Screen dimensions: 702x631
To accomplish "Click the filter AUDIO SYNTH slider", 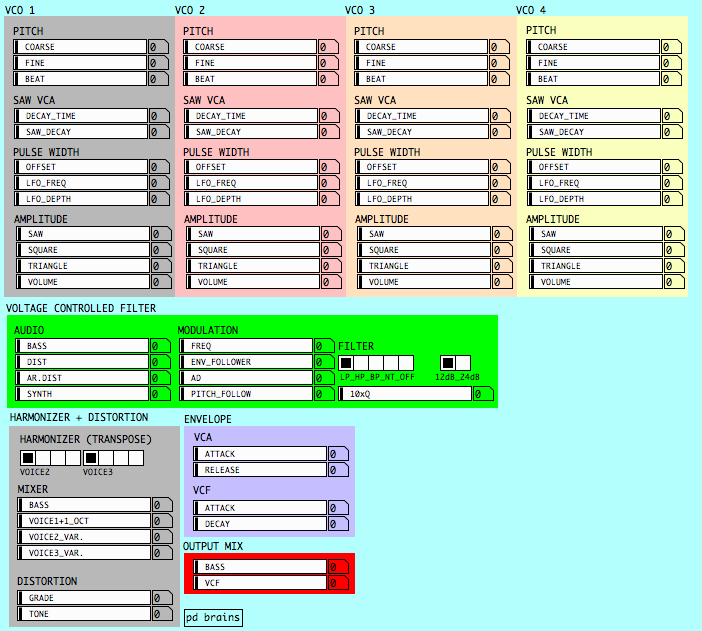I will point(82,394).
